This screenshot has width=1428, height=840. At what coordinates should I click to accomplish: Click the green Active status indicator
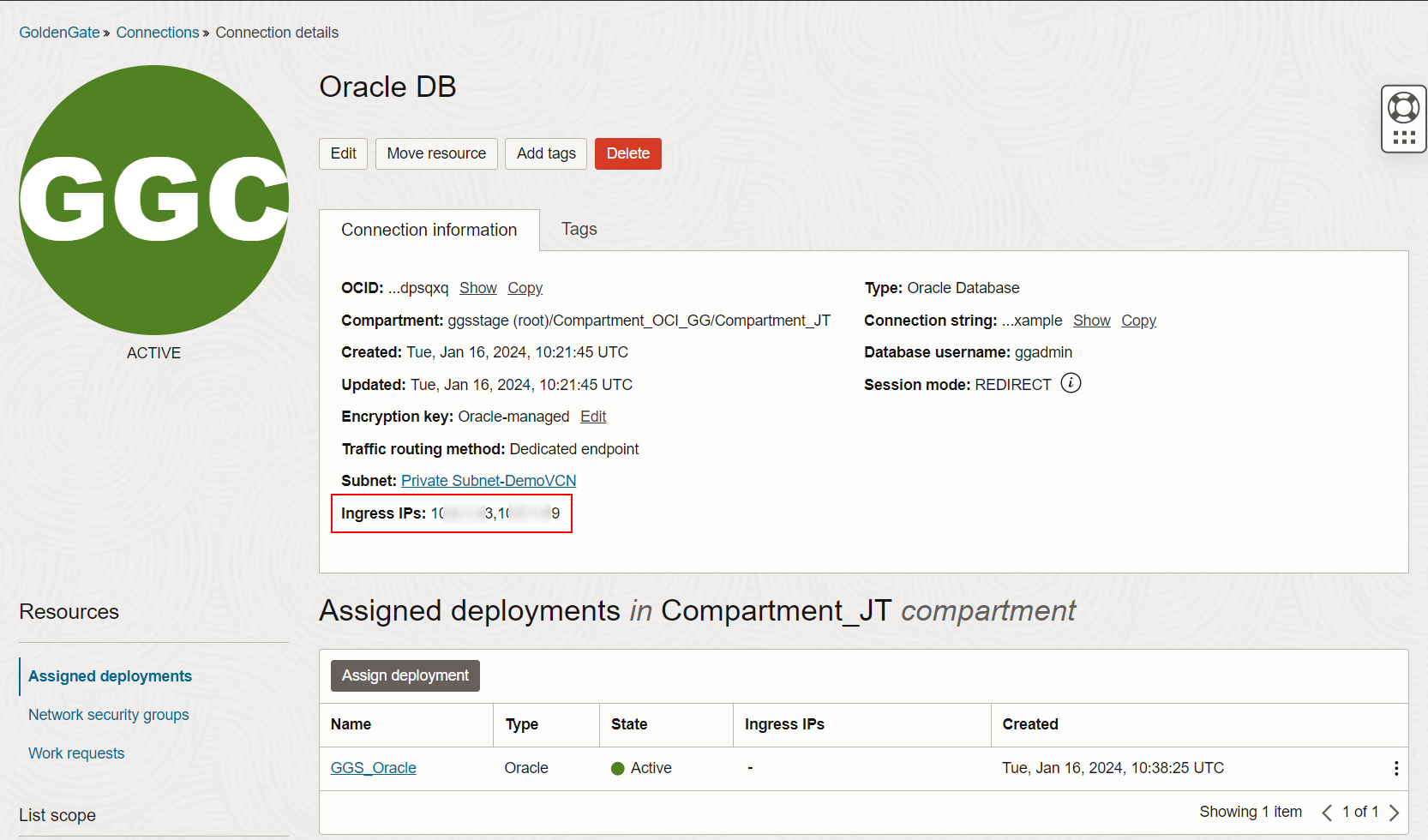[x=617, y=768]
